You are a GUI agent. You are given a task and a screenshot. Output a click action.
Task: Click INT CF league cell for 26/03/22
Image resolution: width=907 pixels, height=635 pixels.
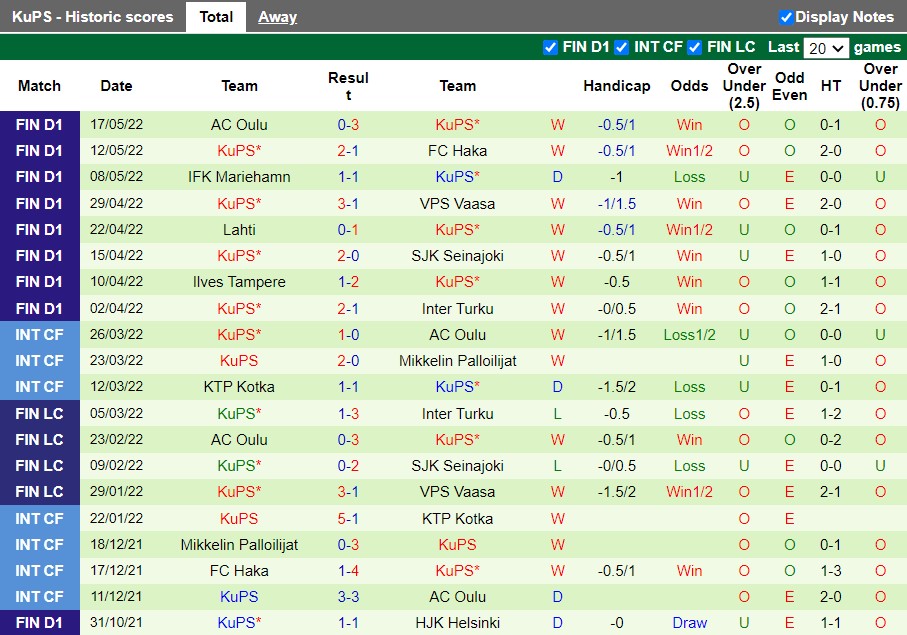click(x=39, y=334)
